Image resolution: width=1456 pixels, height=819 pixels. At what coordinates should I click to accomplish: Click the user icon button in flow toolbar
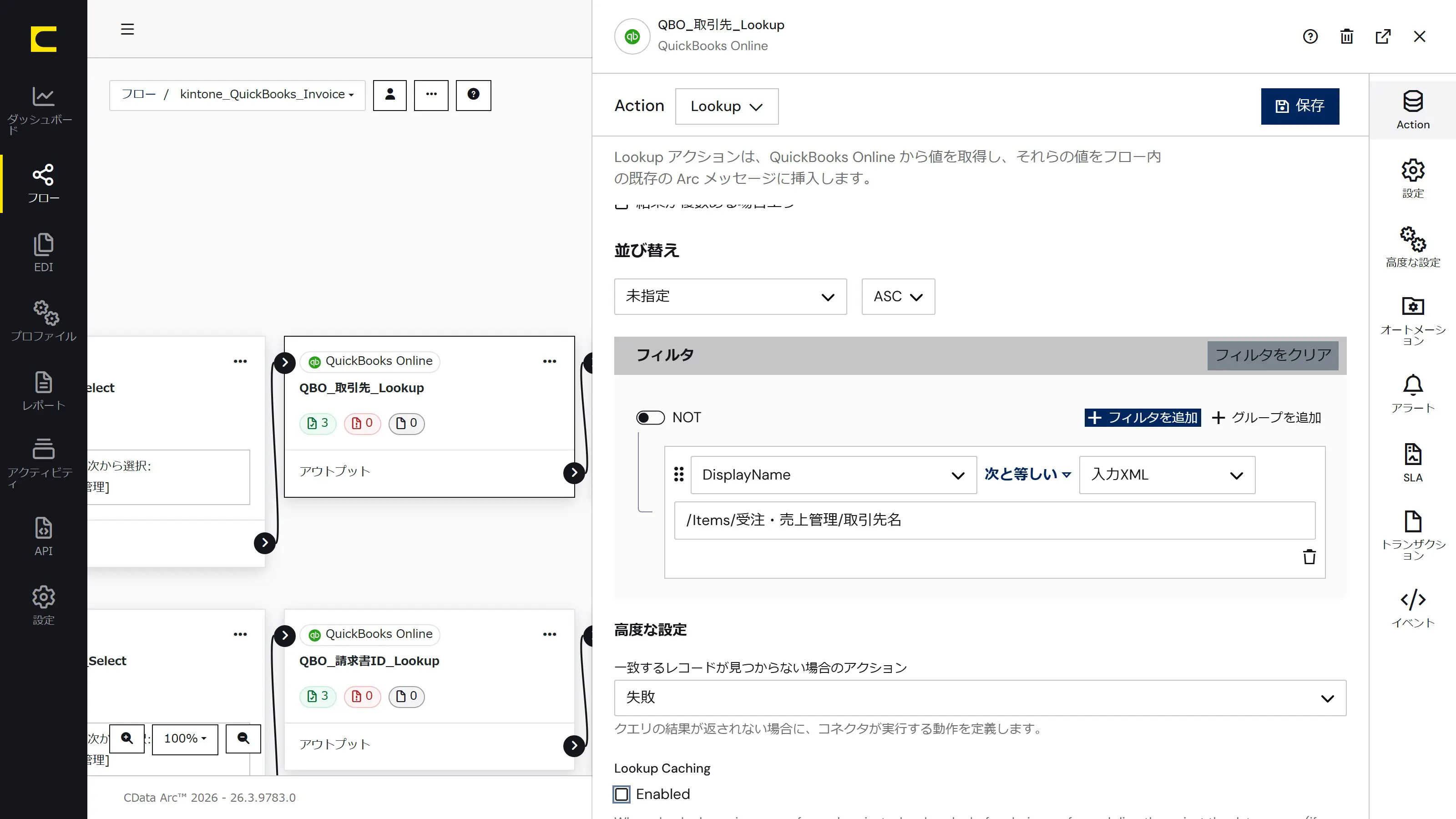(x=389, y=95)
